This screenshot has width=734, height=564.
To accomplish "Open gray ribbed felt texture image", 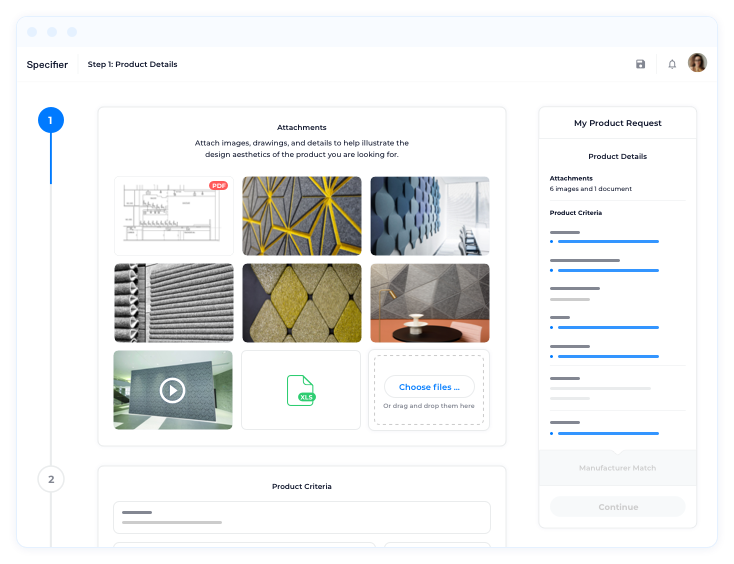I will (174, 303).
